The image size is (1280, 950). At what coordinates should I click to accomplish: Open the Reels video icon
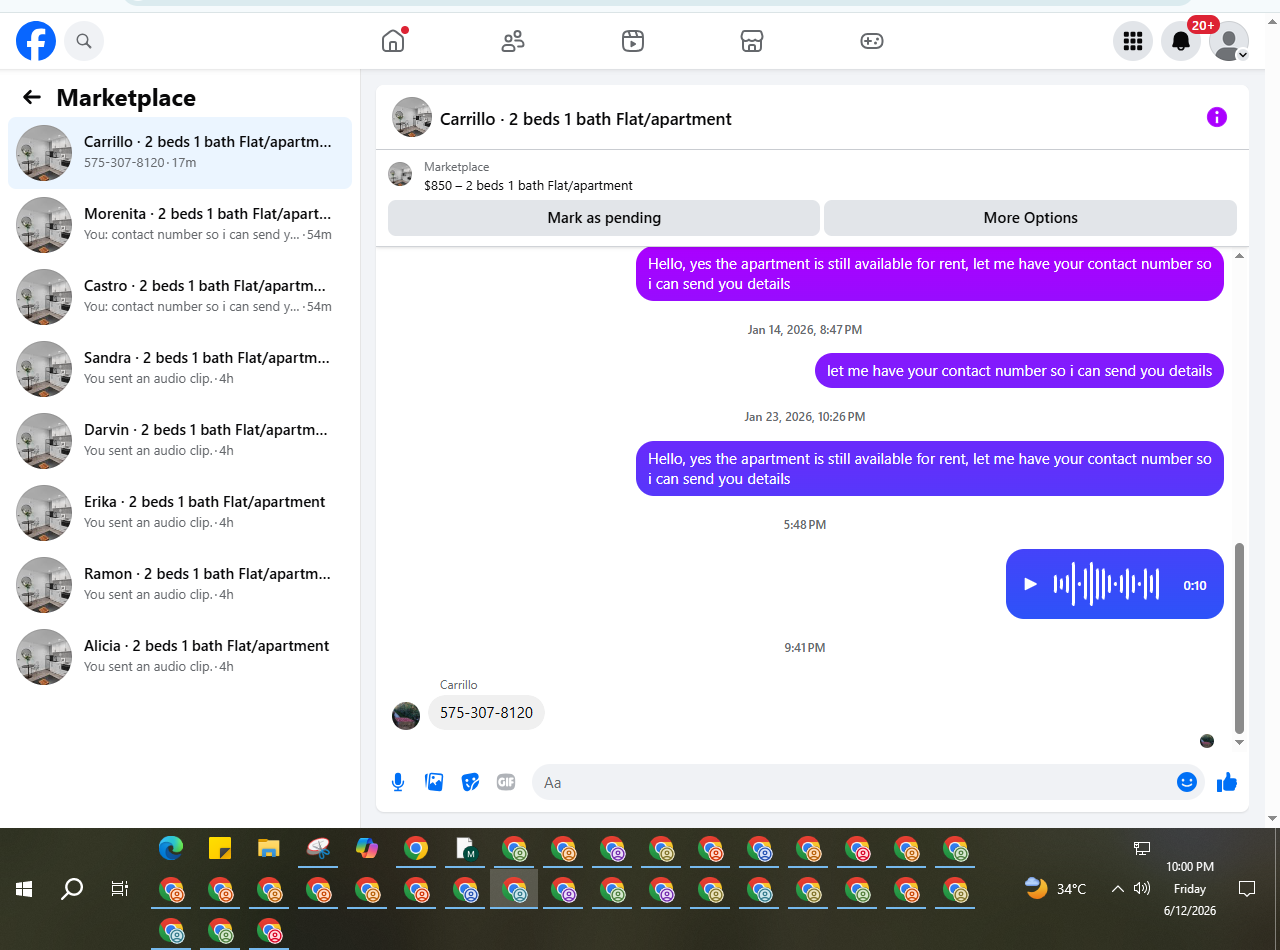[632, 41]
